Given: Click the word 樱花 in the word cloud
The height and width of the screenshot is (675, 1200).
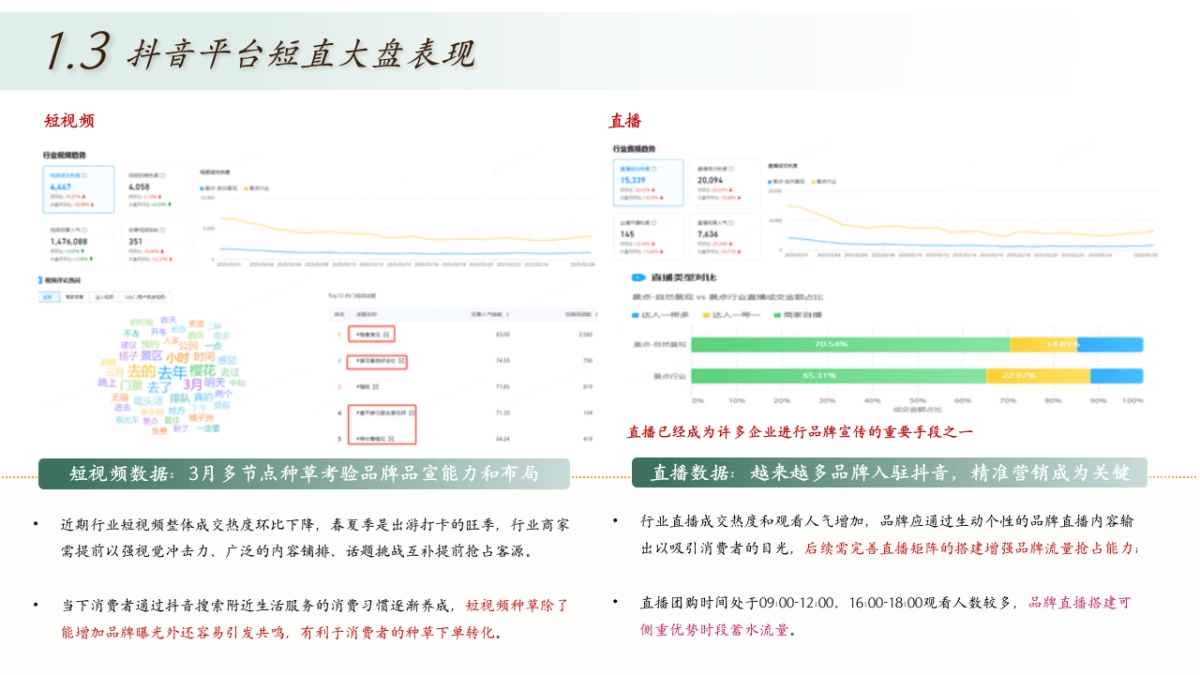Looking at the screenshot, I should [x=202, y=370].
